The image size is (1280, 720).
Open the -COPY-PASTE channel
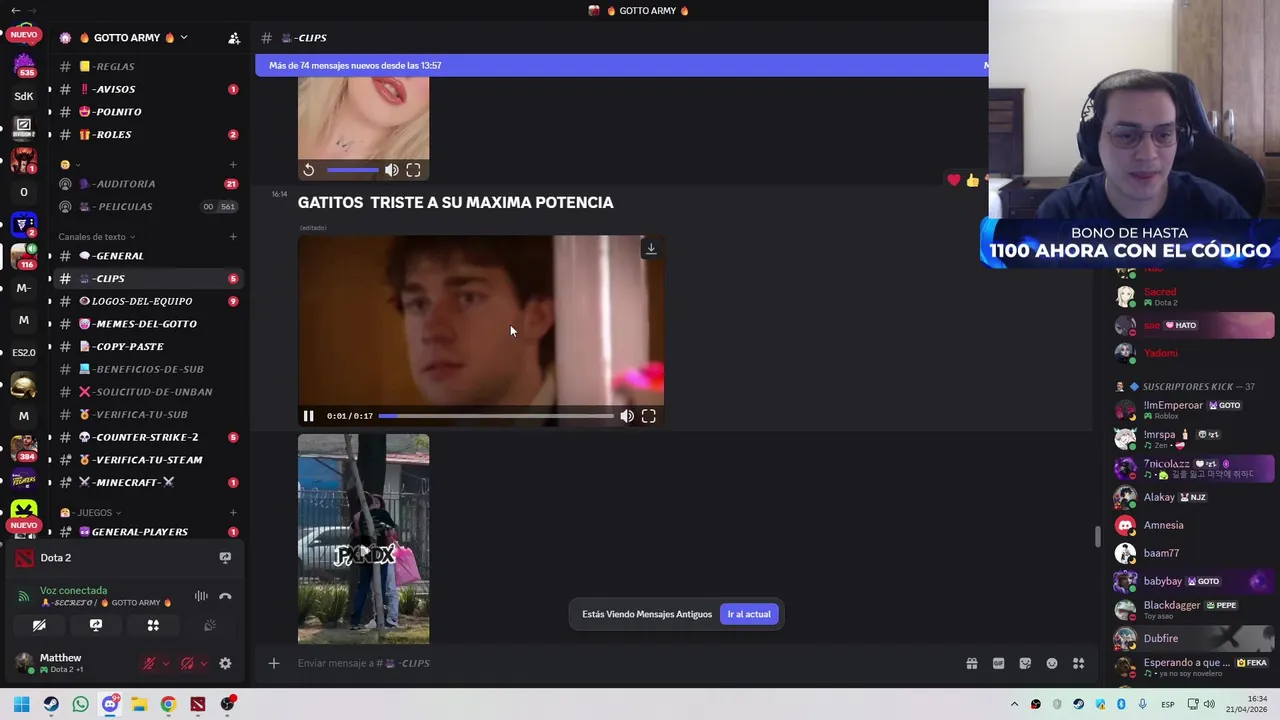pyautogui.click(x=148, y=346)
